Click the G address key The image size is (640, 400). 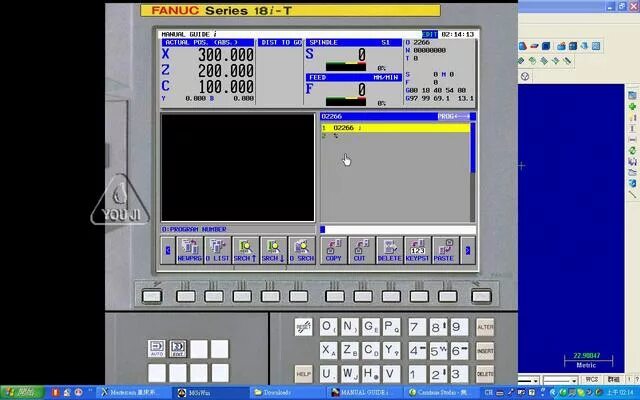tap(371, 327)
